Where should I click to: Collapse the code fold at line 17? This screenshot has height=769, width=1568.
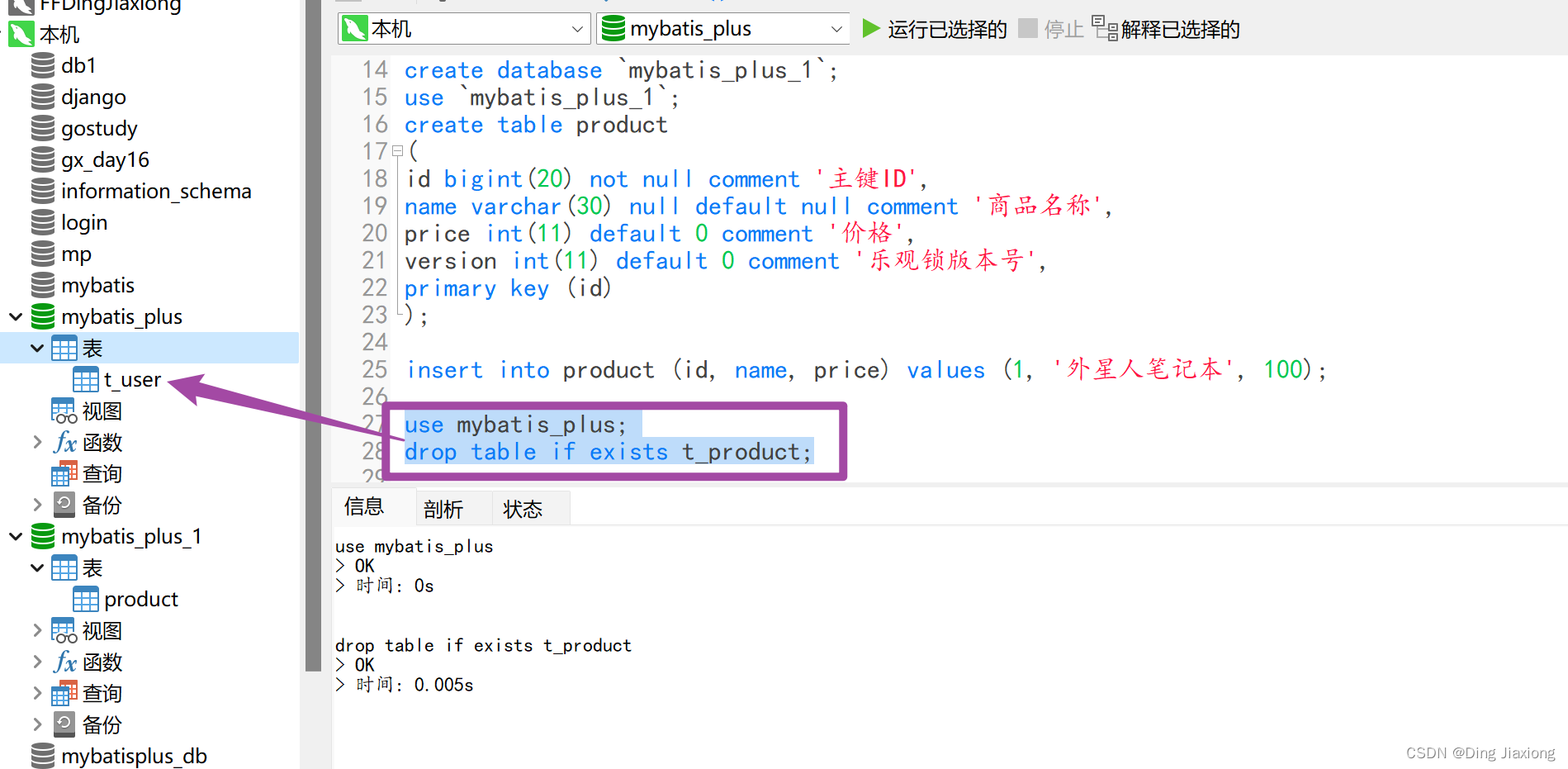click(397, 151)
